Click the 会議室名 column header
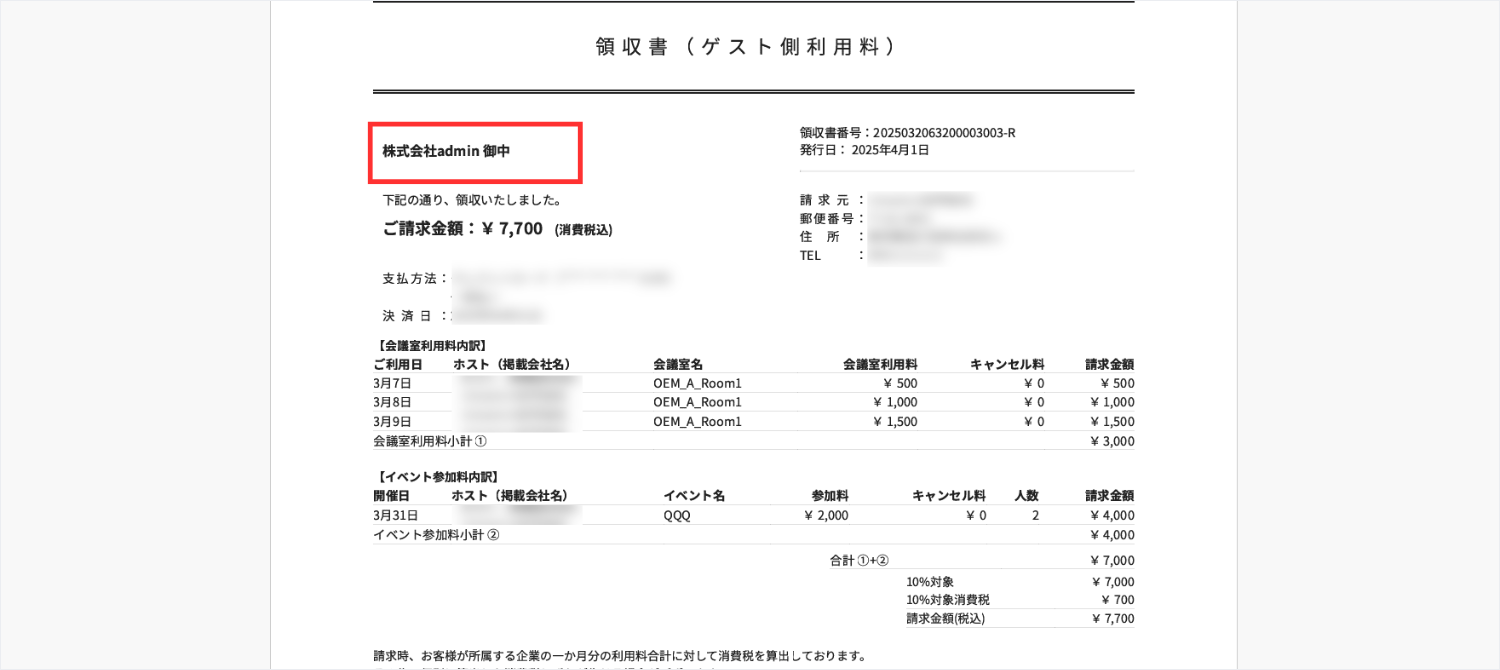Image resolution: width=1500 pixels, height=670 pixels. point(677,364)
